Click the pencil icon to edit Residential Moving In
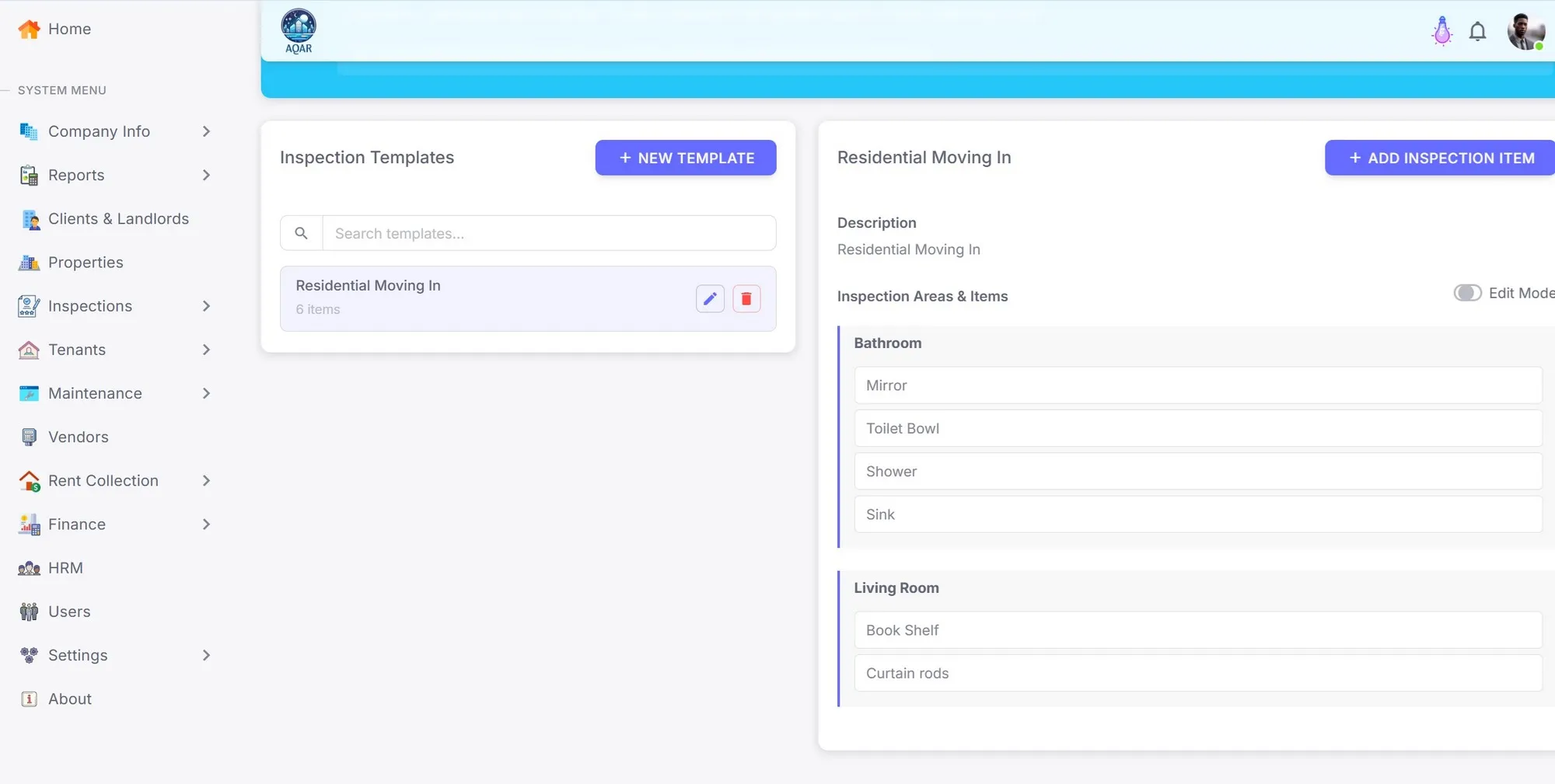Viewport: 1555px width, 784px height. (709, 298)
